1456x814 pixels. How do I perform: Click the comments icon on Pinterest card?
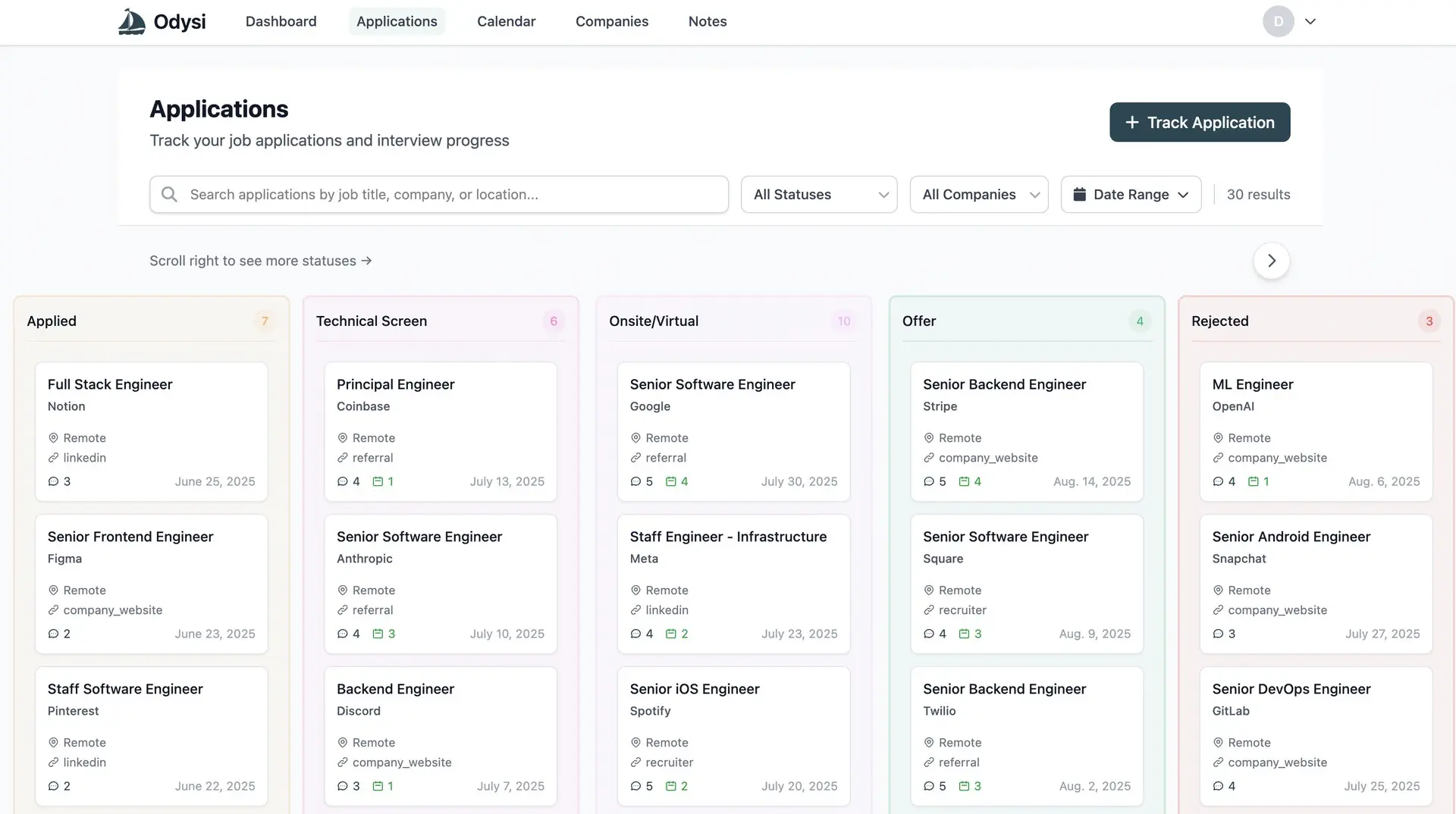pos(53,786)
